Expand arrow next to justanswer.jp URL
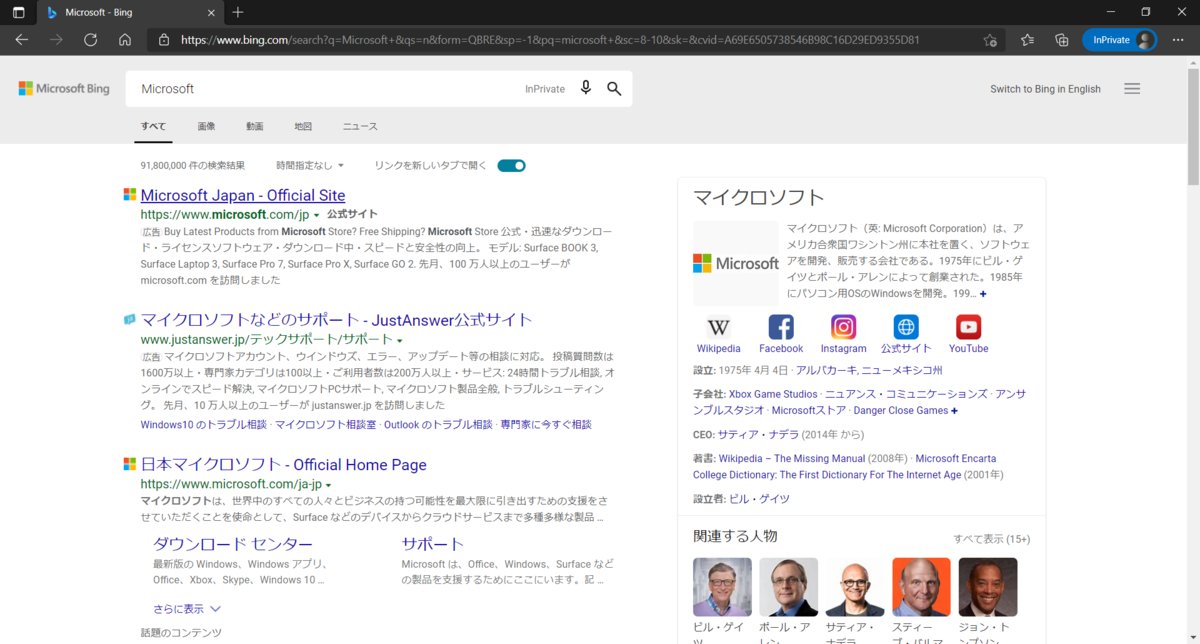 pos(399,341)
